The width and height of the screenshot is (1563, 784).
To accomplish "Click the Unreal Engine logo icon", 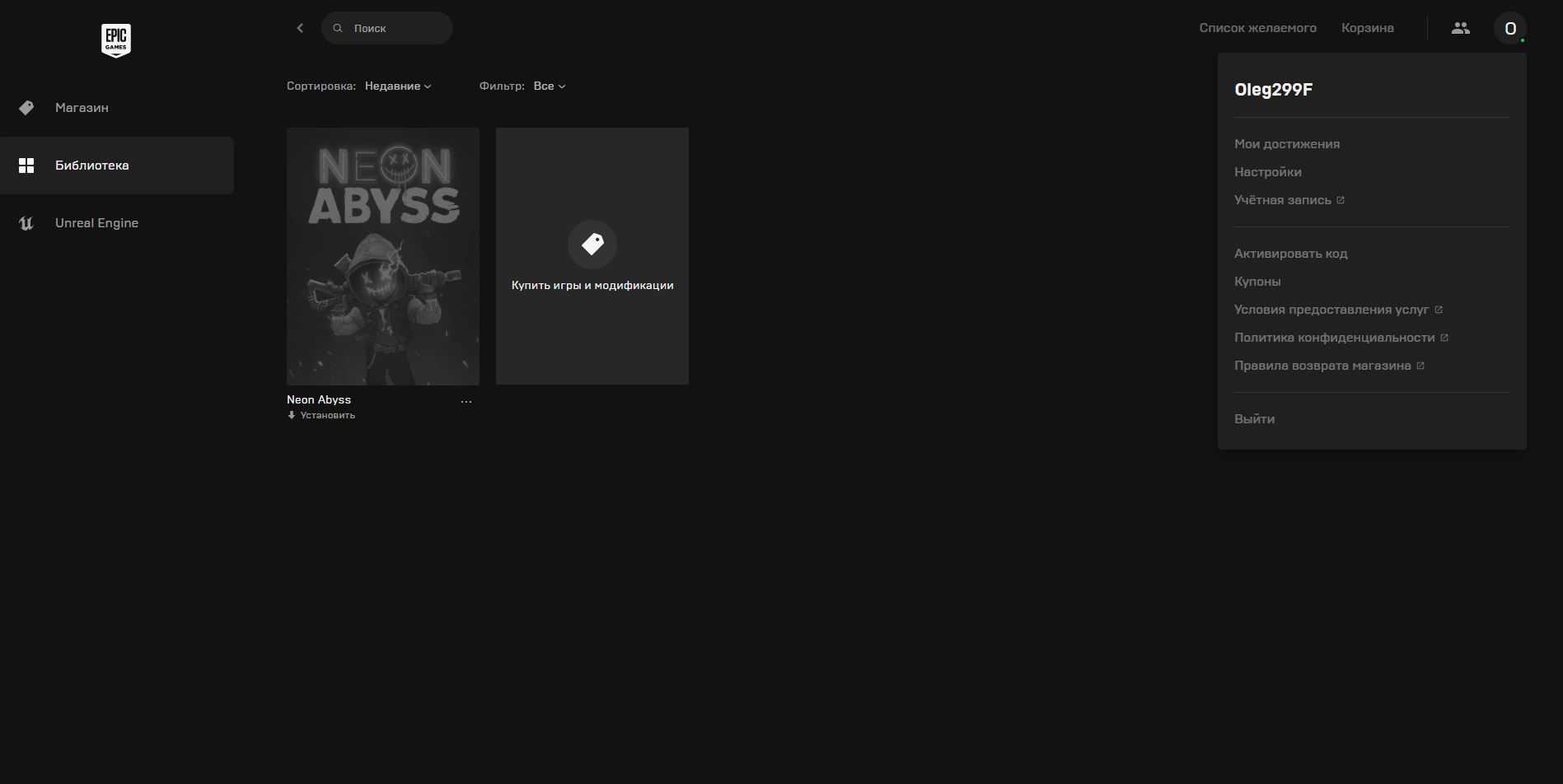I will [26, 223].
